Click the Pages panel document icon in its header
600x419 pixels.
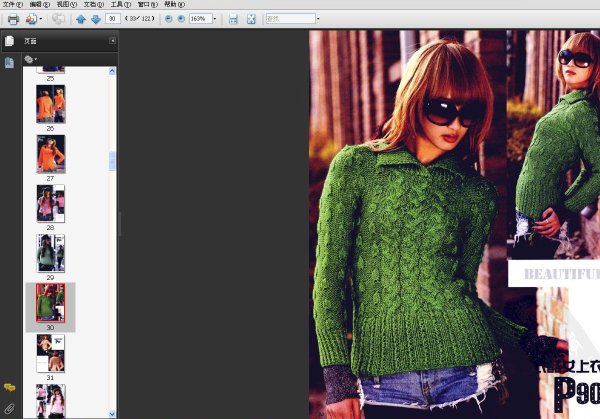[x=10, y=41]
